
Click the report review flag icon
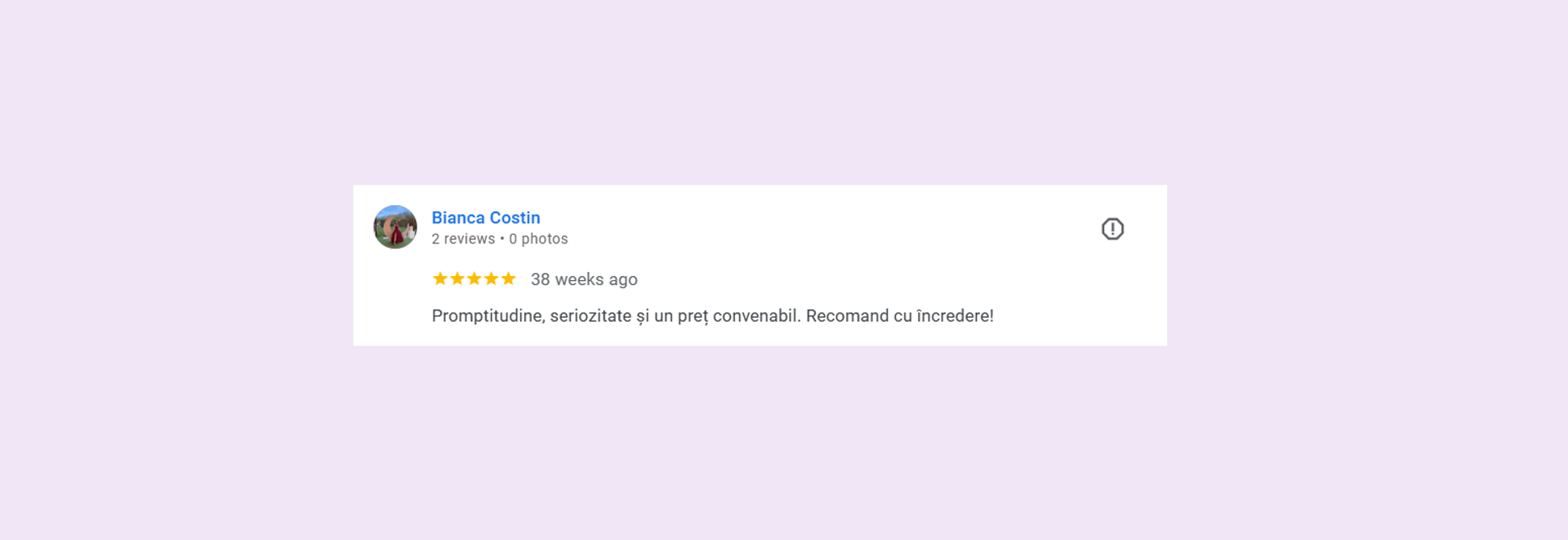pos(1112,229)
